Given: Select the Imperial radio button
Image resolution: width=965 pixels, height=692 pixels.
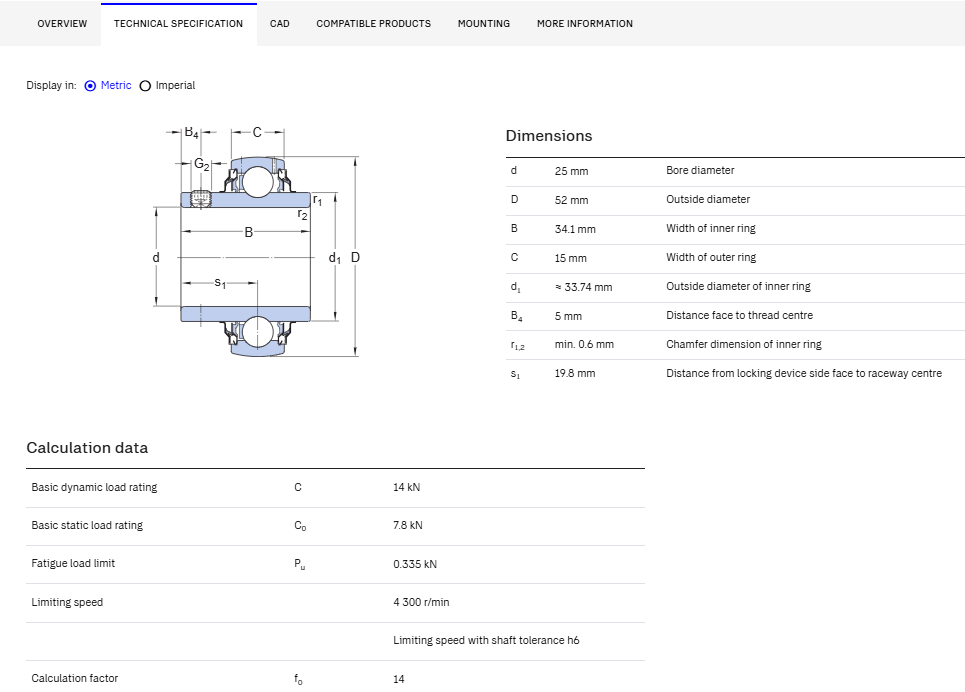Looking at the screenshot, I should (145, 86).
